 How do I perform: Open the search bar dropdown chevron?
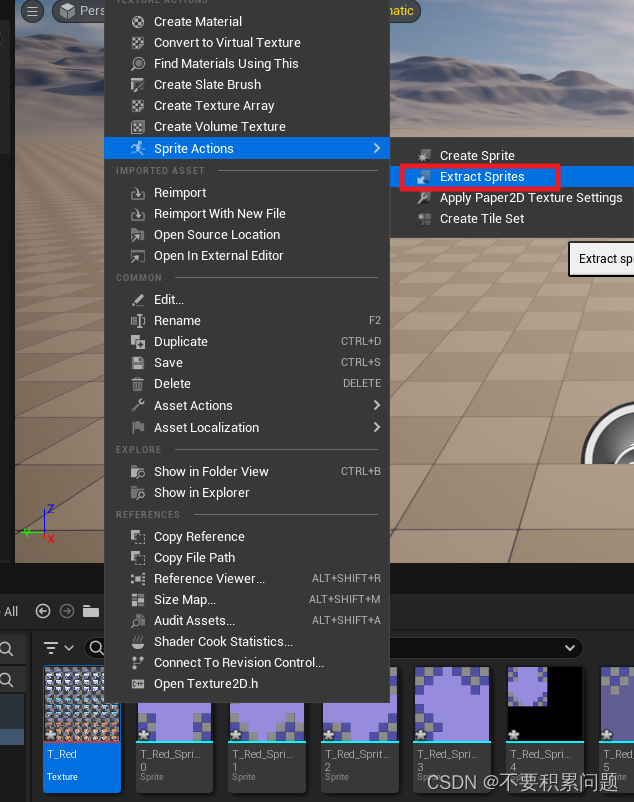coord(570,648)
